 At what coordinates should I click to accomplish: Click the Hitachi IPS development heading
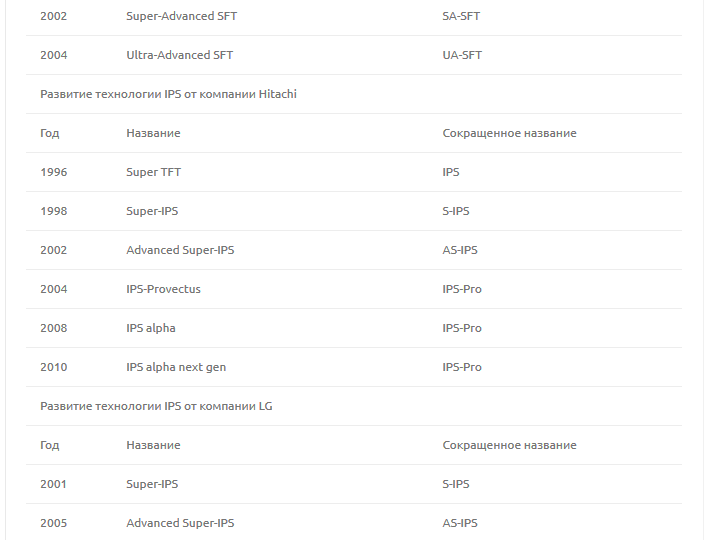pyautogui.click(x=168, y=95)
